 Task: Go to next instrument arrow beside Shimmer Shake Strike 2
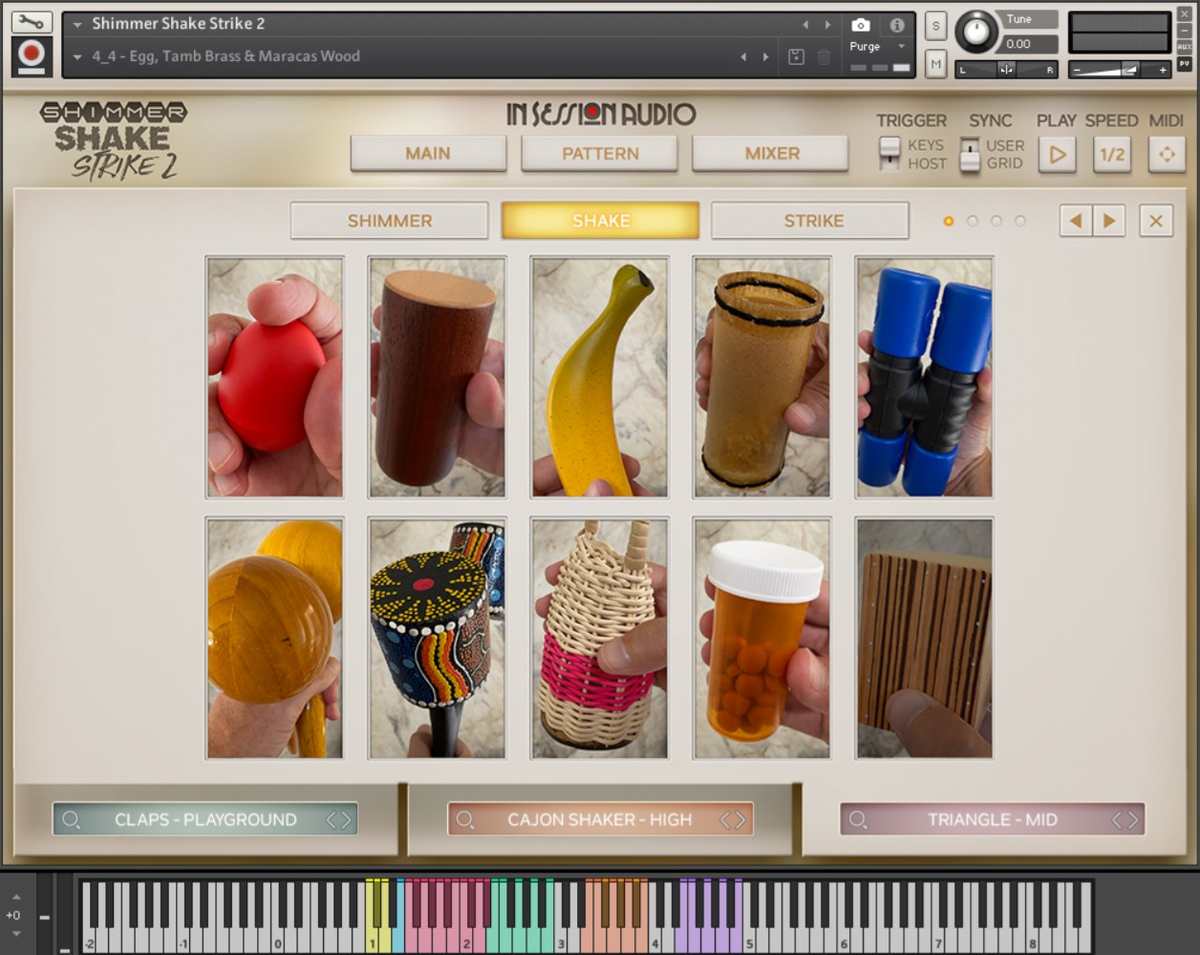[x=828, y=24]
